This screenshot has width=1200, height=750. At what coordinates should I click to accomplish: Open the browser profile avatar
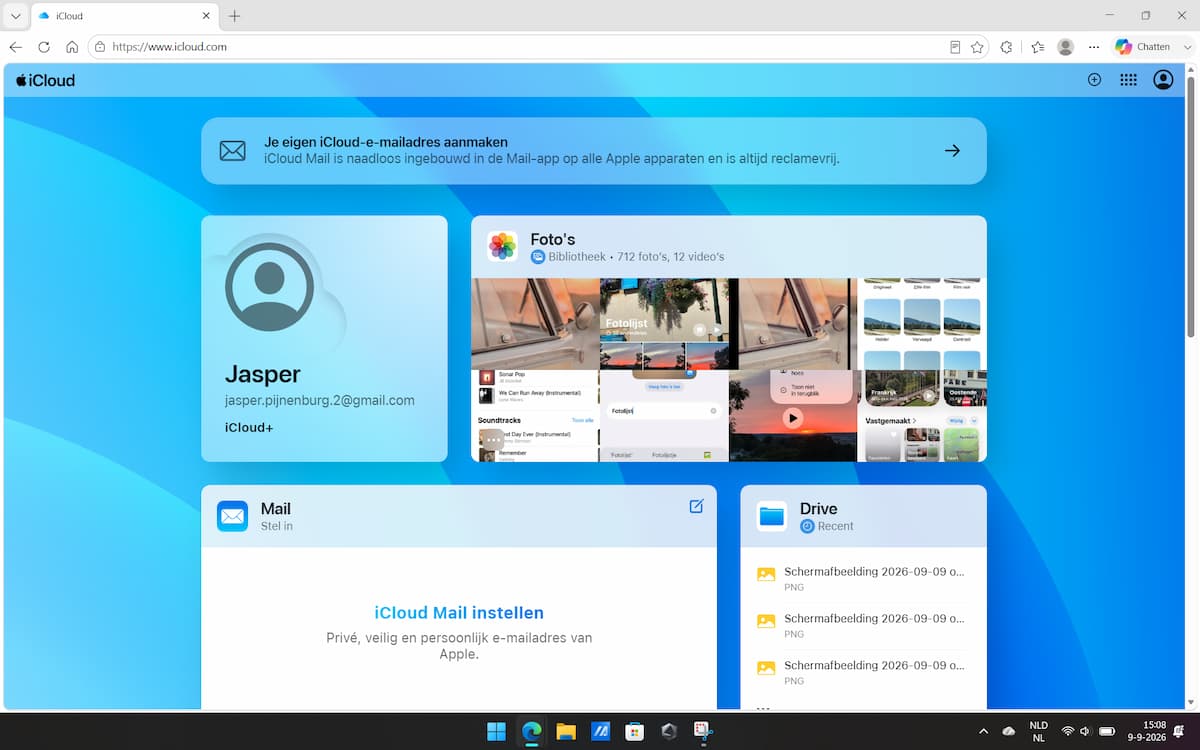pos(1066,47)
